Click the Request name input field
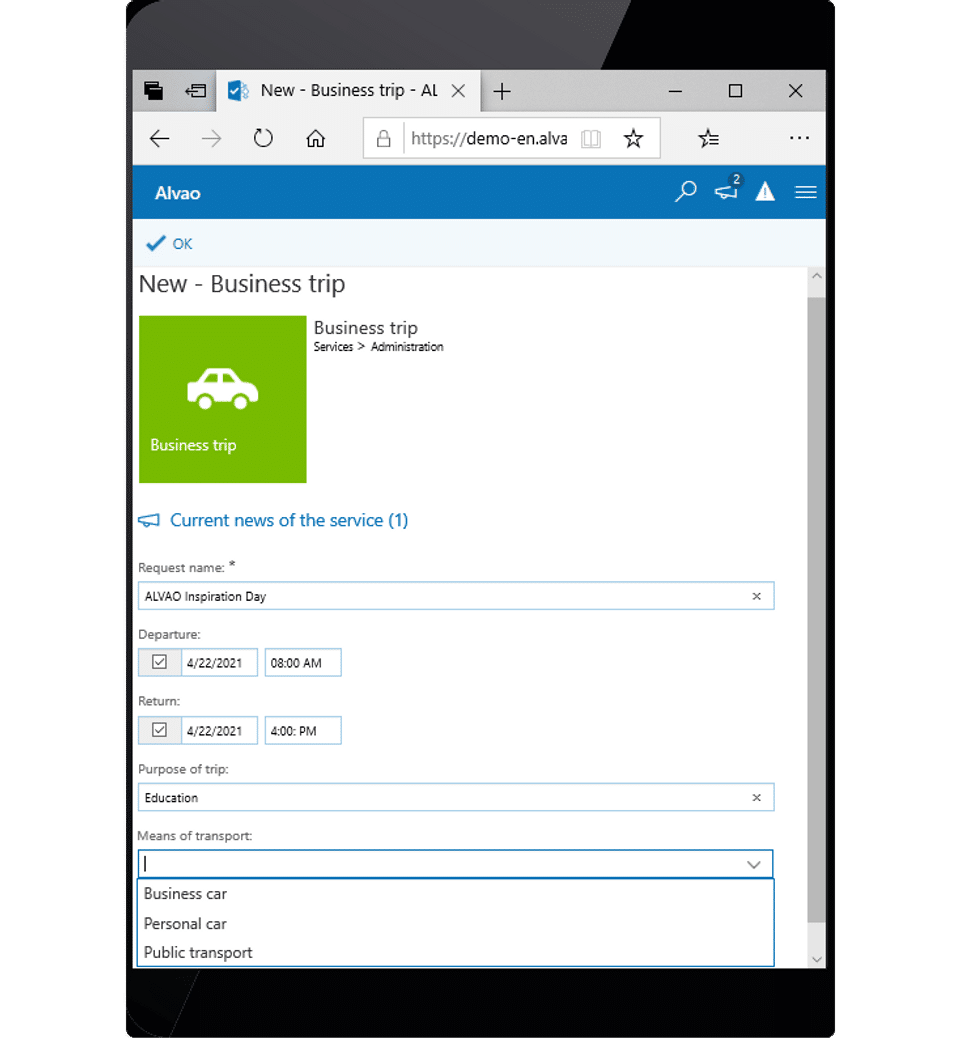The image size is (960, 1038). tap(456, 596)
